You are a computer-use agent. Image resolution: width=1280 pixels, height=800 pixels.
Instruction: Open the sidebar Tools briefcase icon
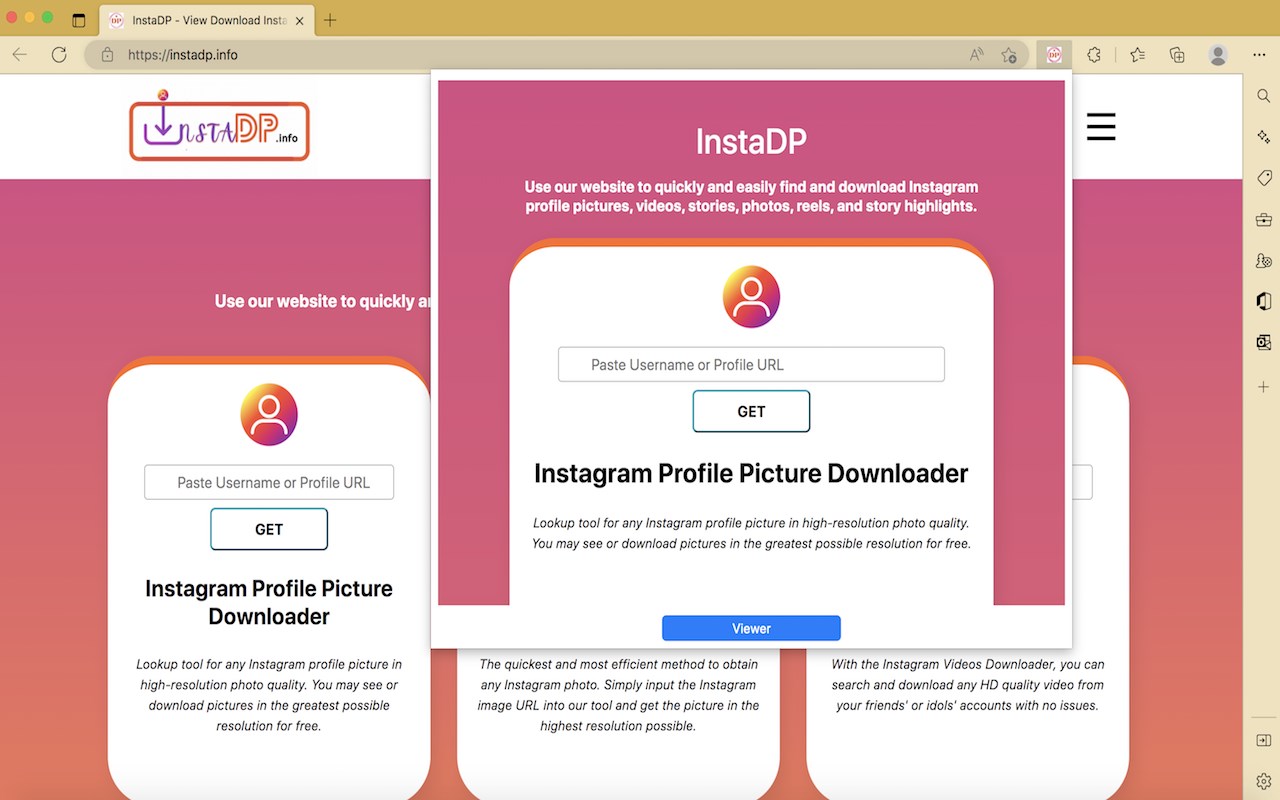pyautogui.click(x=1264, y=220)
